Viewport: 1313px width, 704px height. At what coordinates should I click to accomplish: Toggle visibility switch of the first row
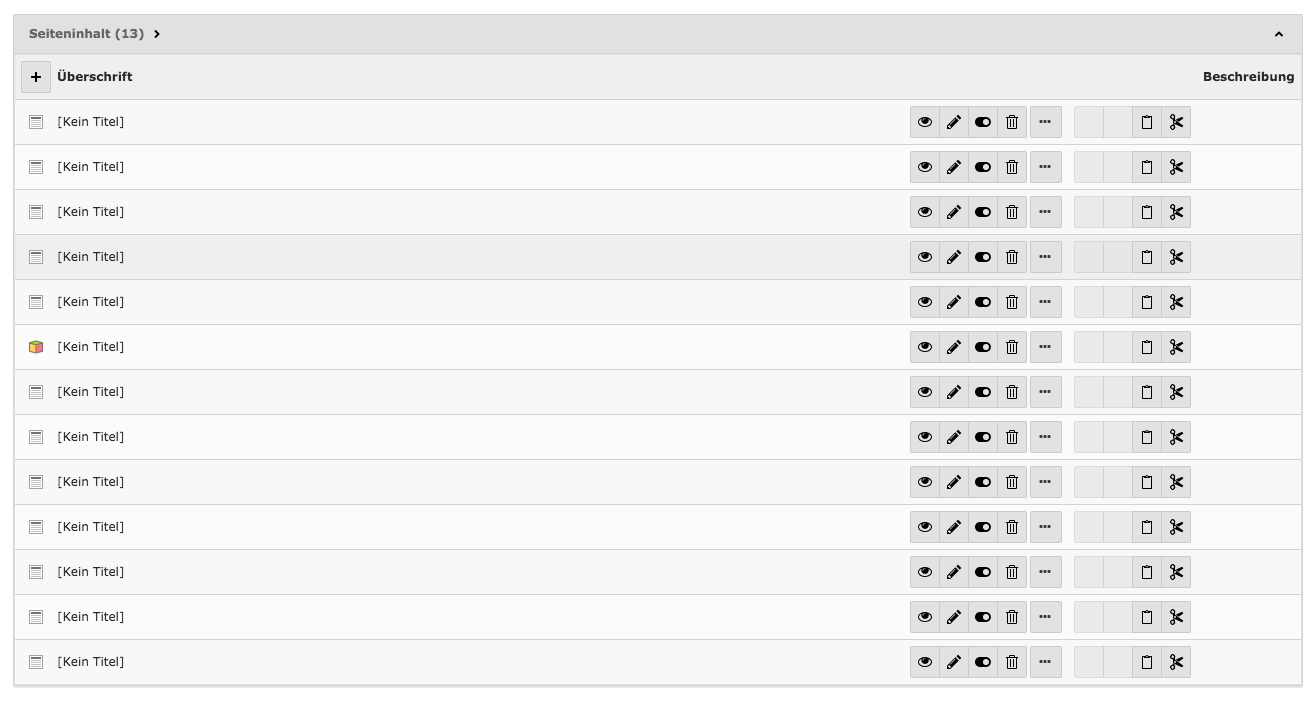pyautogui.click(x=983, y=122)
